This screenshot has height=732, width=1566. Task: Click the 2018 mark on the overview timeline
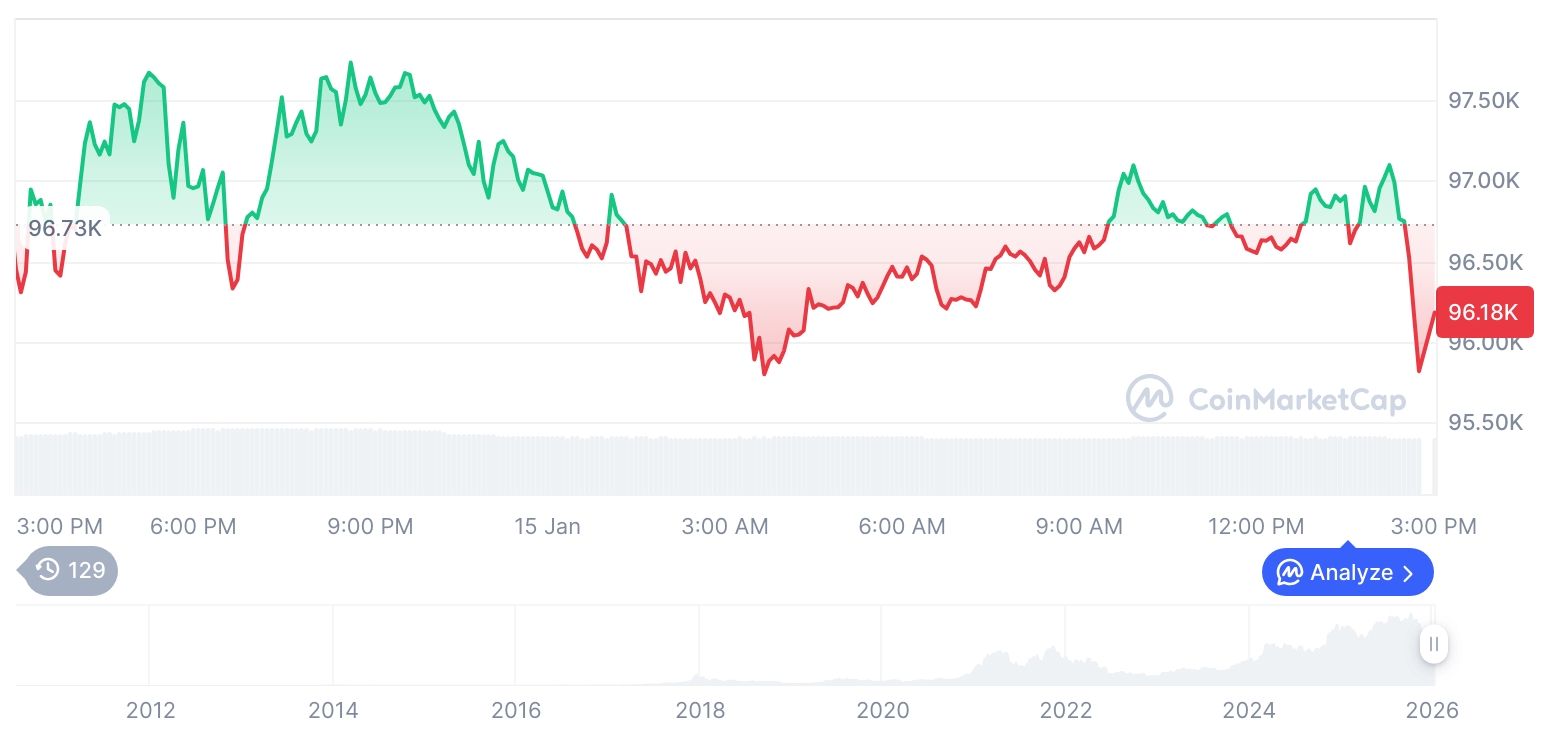tap(700, 710)
